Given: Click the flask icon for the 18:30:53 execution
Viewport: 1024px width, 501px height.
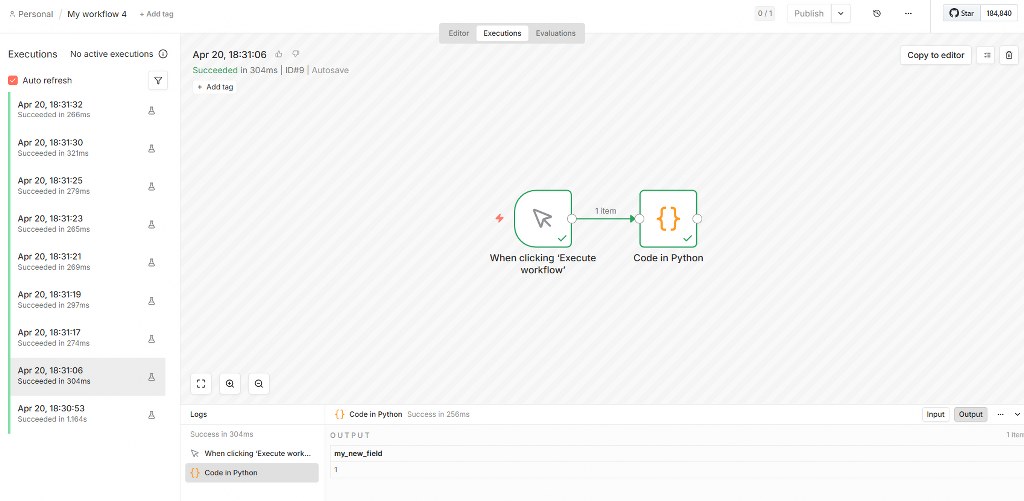Looking at the screenshot, I should click(x=152, y=415).
